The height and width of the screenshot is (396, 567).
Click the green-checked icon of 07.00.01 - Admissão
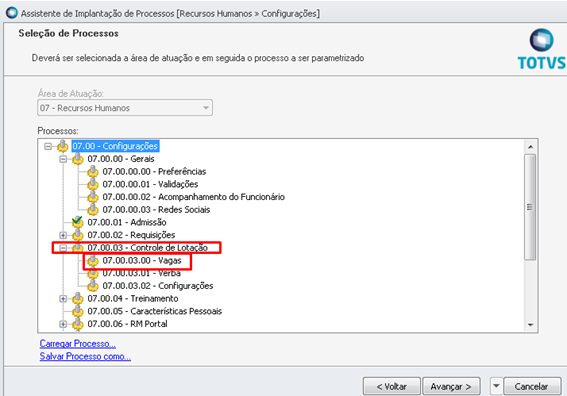coord(78,222)
